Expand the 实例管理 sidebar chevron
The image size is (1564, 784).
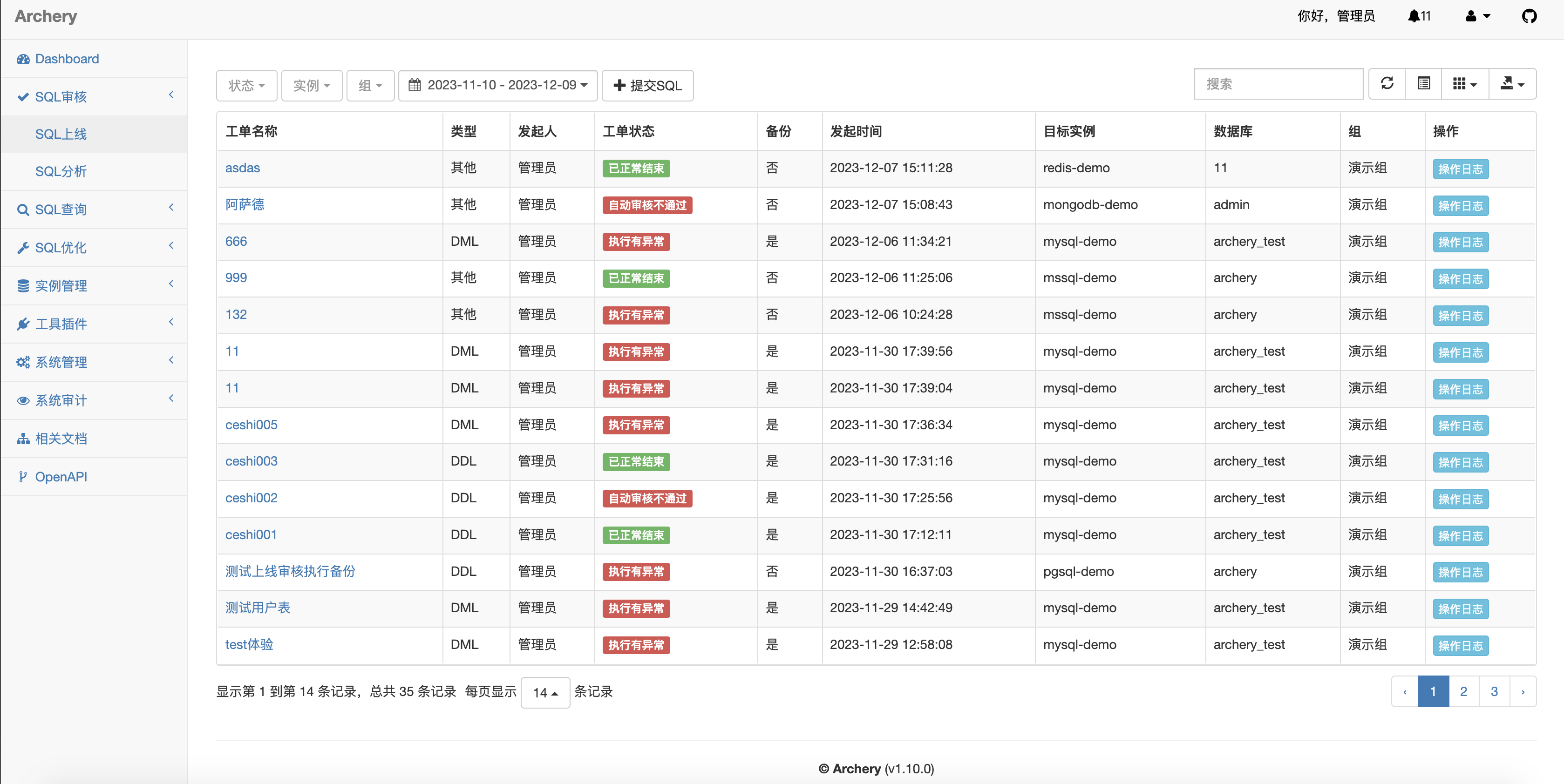click(x=171, y=284)
